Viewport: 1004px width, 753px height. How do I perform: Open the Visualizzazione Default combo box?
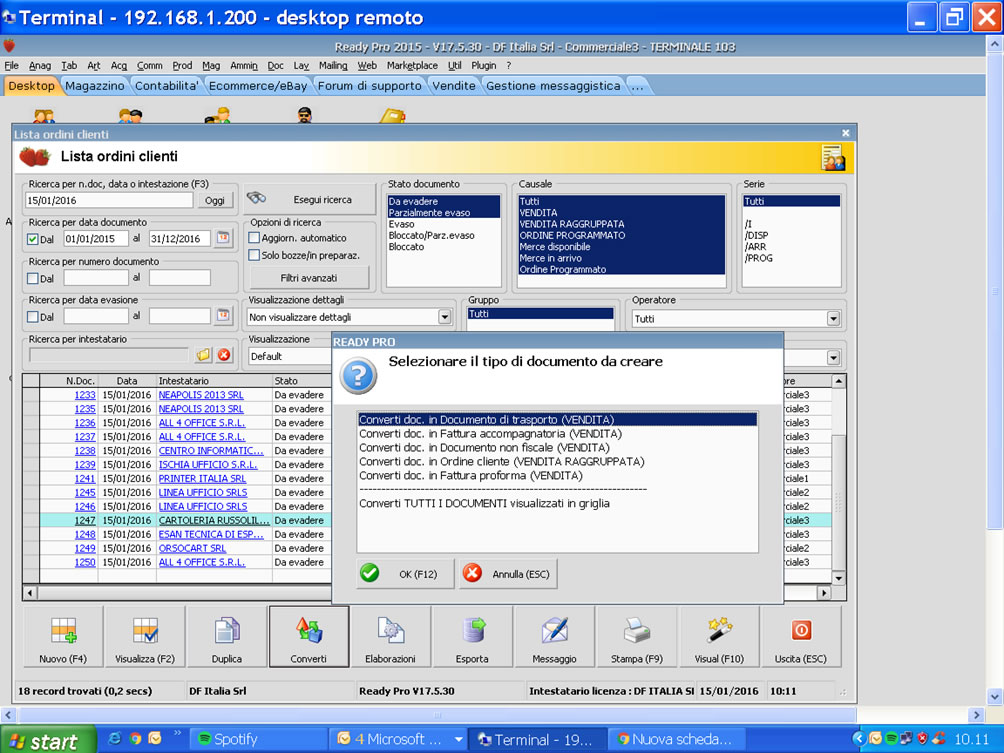tap(289, 357)
